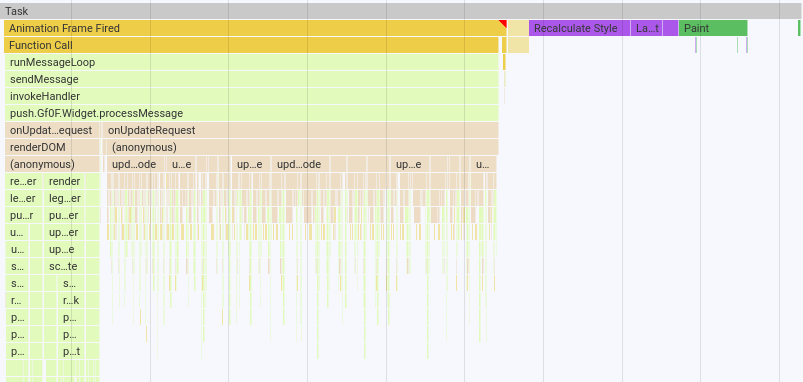Click the red long-task warning triangle

point(503,24)
